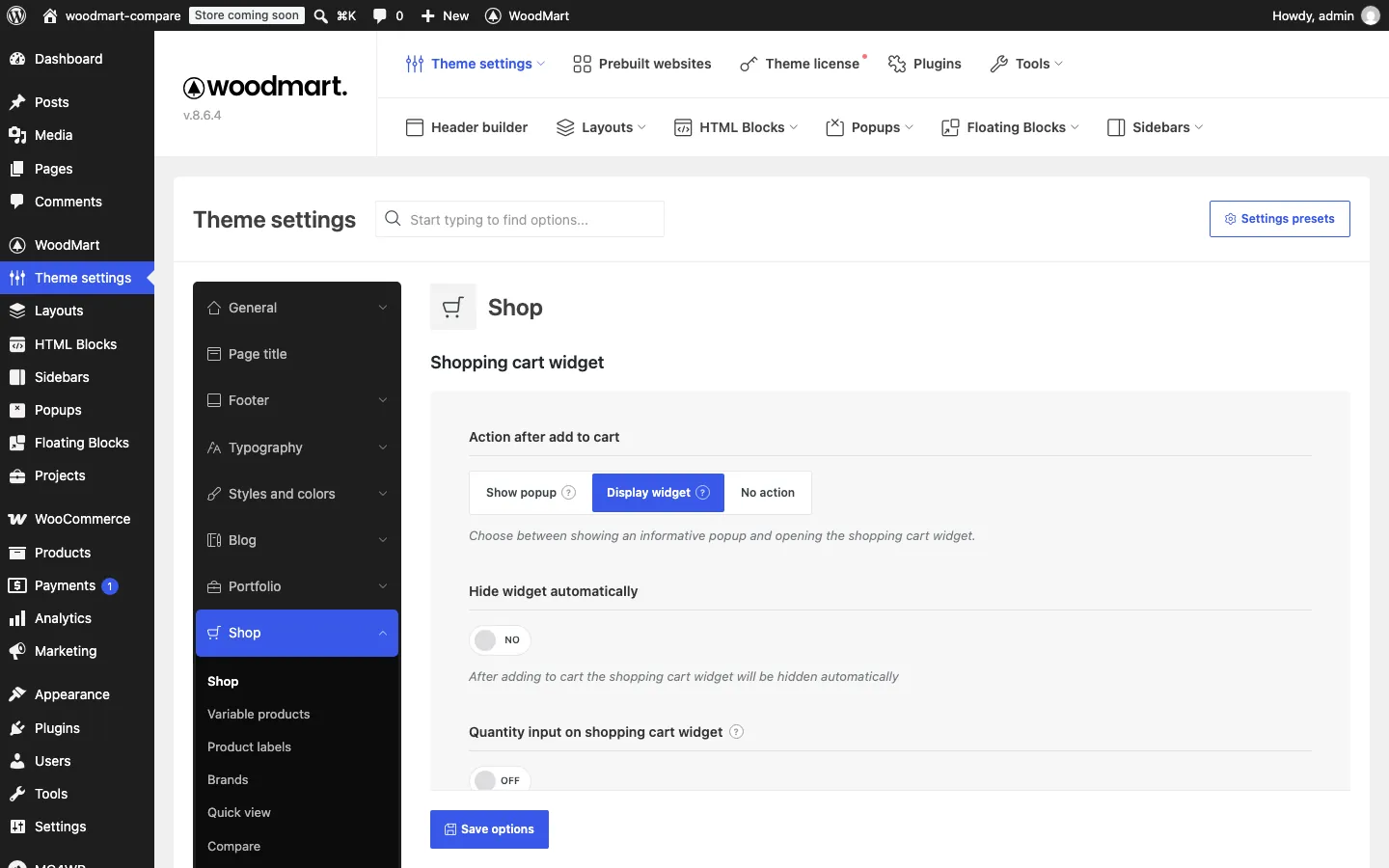Viewport: 1389px width, 868px height.
Task: Open the admin bar search icon
Action: point(321,15)
